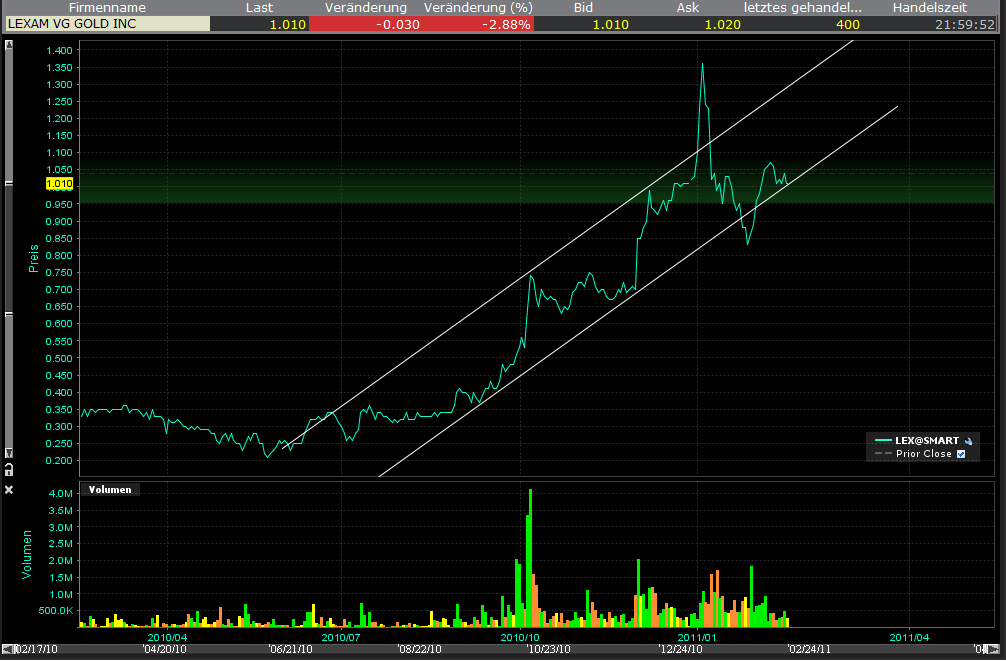Click the Last price value 1.010
This screenshot has height=661, width=1006.
[287, 24]
